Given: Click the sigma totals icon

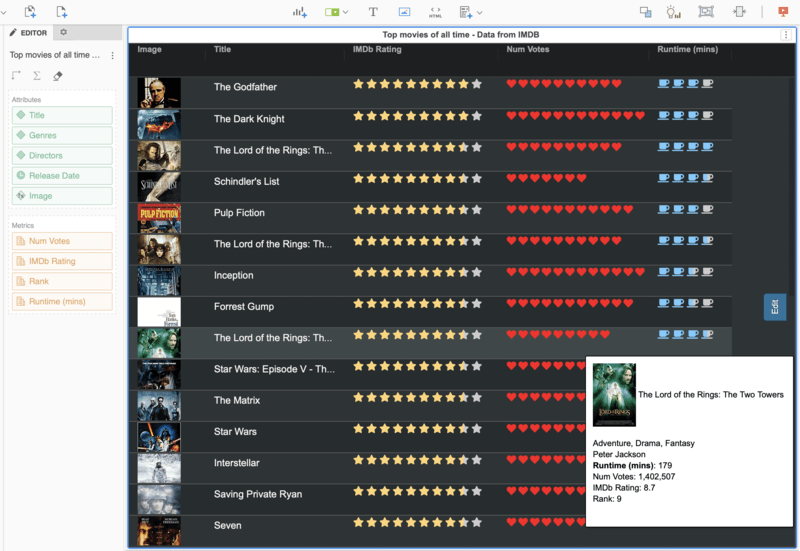Looking at the screenshot, I should tap(37, 76).
